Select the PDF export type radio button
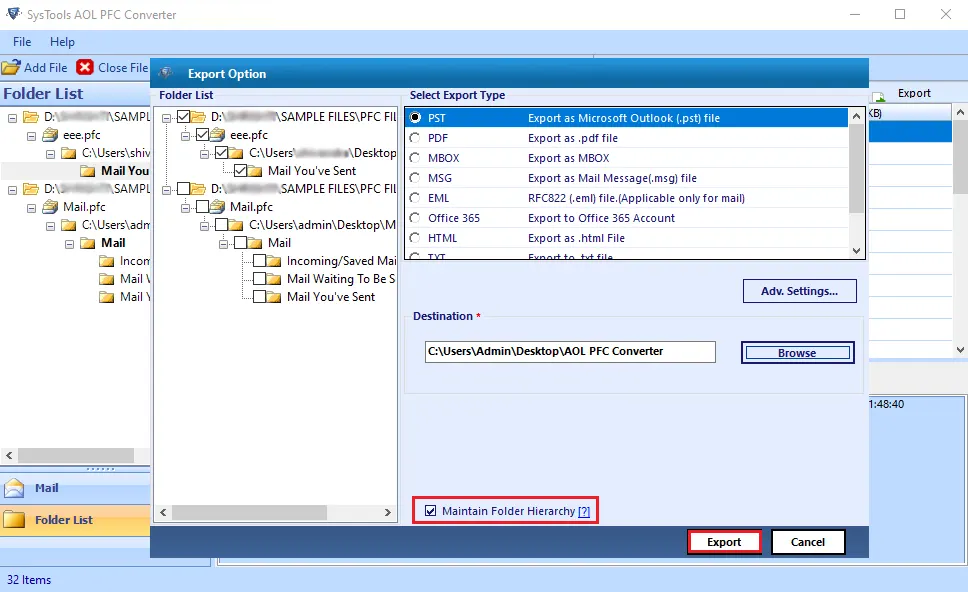The width and height of the screenshot is (968, 592). [x=415, y=138]
